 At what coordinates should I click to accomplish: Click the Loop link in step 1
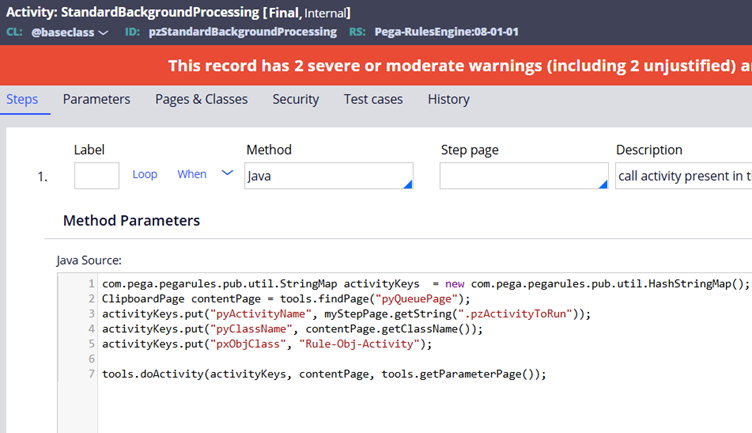click(x=145, y=174)
